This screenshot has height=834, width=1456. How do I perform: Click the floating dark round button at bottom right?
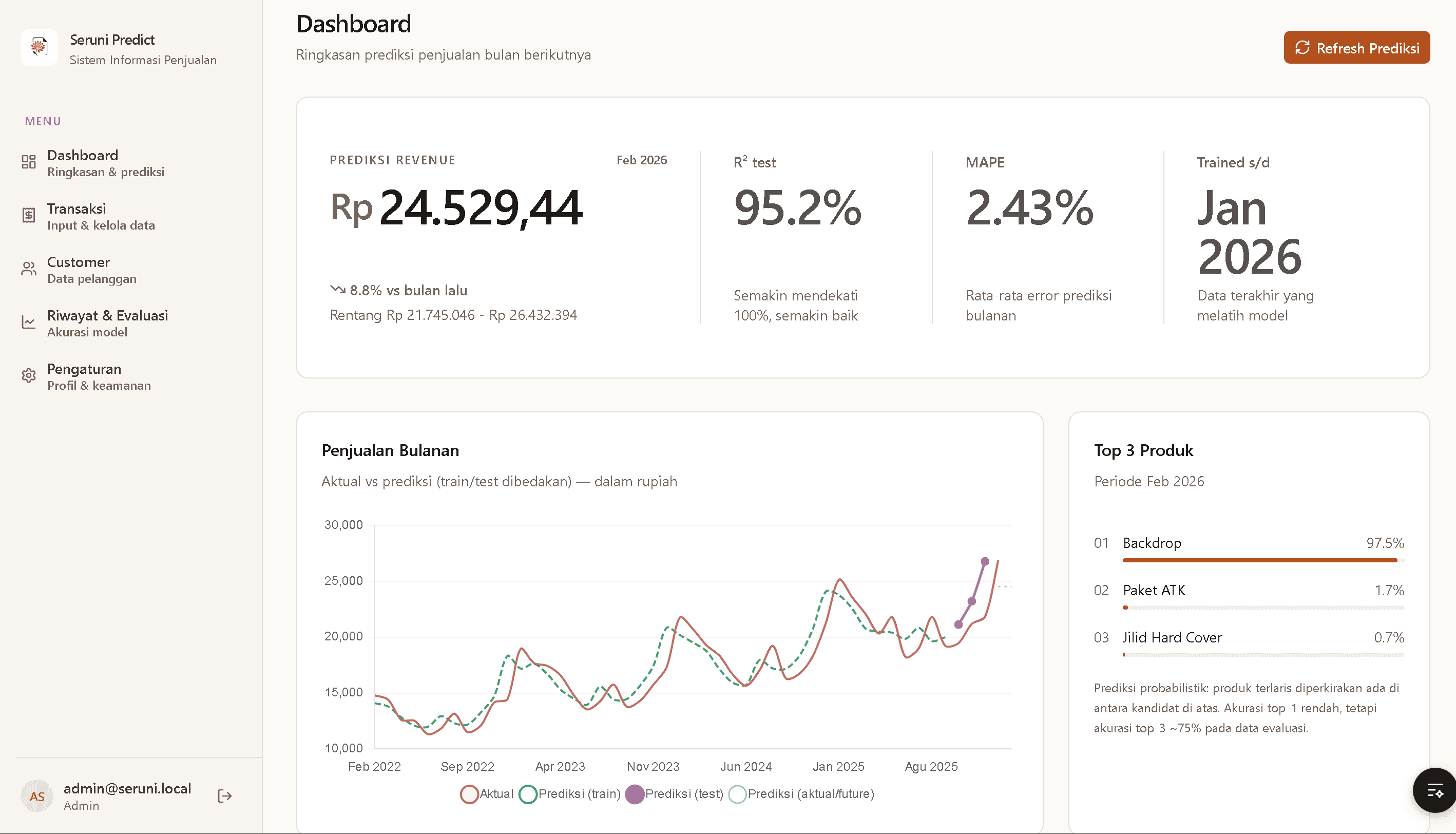tap(1434, 790)
